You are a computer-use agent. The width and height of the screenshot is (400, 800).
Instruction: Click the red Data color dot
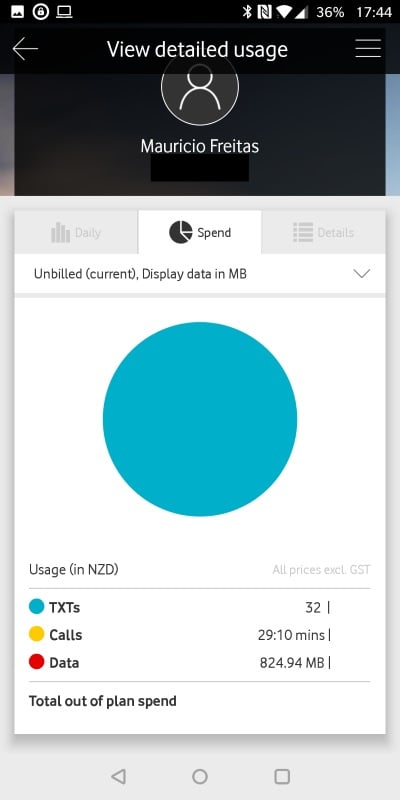click(x=37, y=662)
